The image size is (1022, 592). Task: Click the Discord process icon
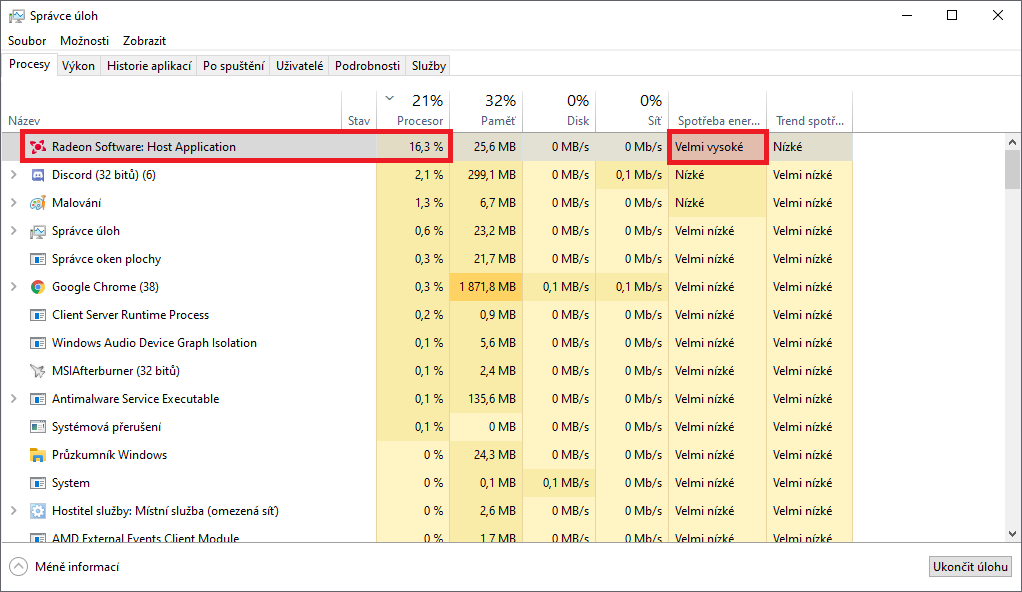38,175
